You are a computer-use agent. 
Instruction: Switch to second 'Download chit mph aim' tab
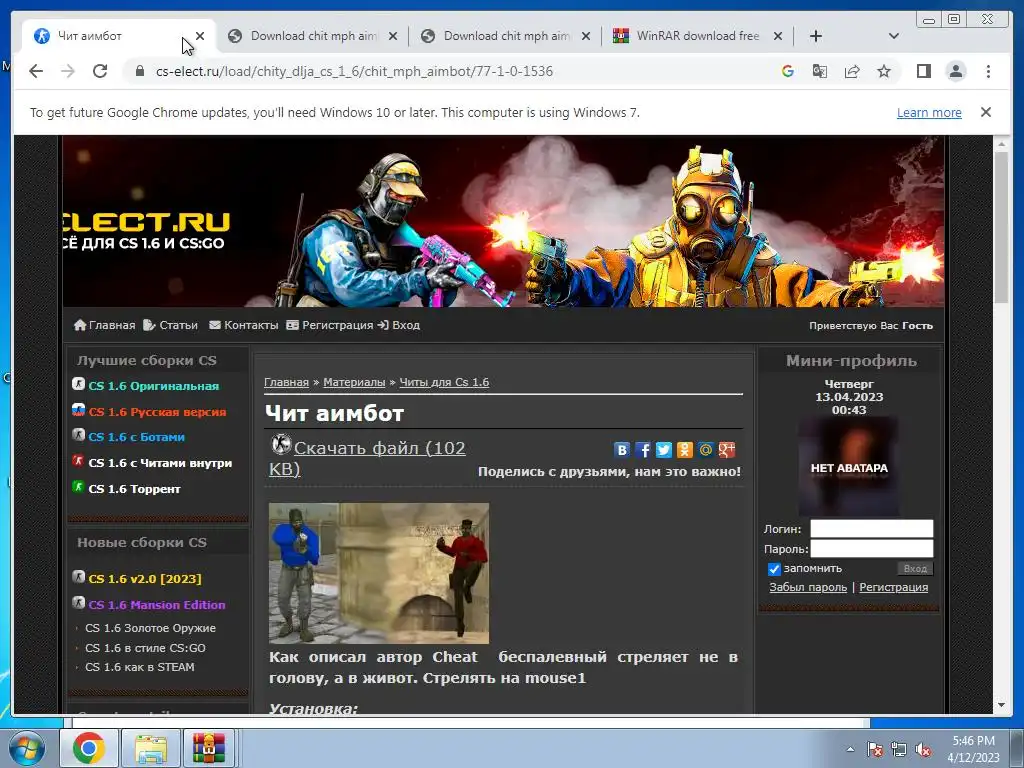312,36
